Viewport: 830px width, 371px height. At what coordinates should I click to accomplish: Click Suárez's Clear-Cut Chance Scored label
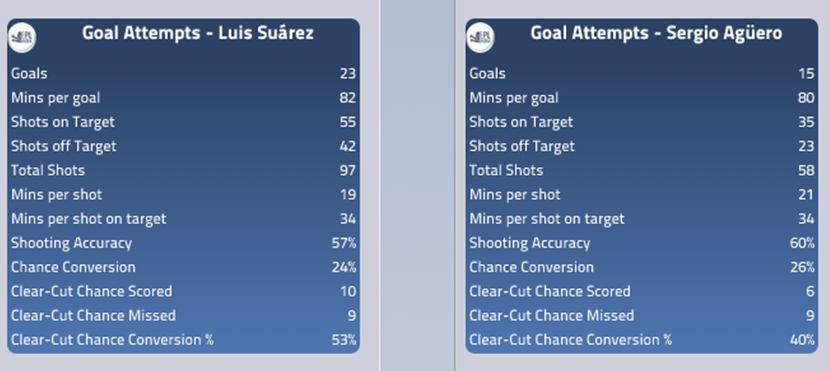tap(92, 292)
